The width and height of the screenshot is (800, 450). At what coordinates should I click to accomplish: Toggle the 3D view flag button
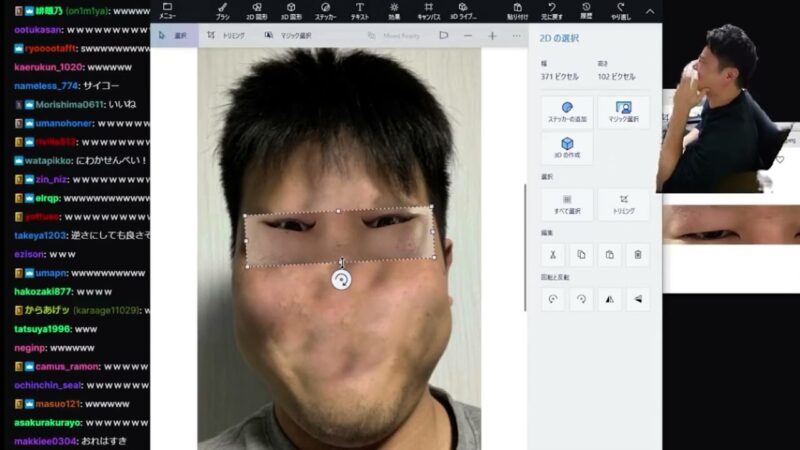443,36
